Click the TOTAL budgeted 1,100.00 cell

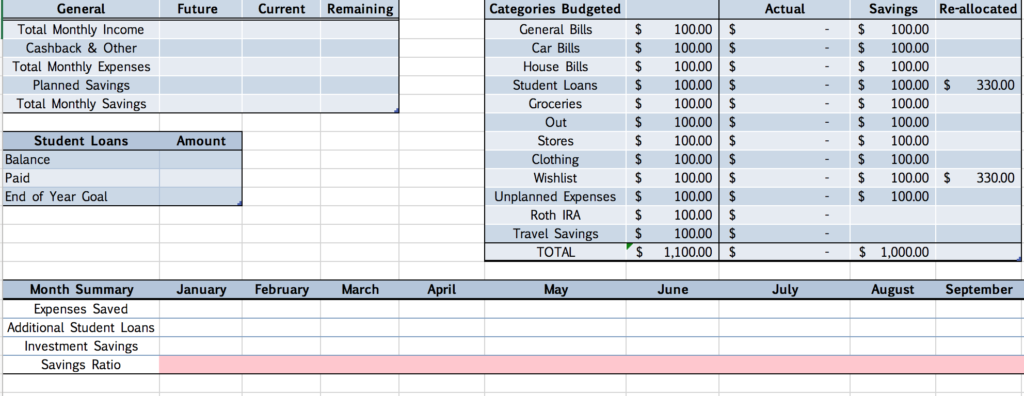tap(673, 252)
